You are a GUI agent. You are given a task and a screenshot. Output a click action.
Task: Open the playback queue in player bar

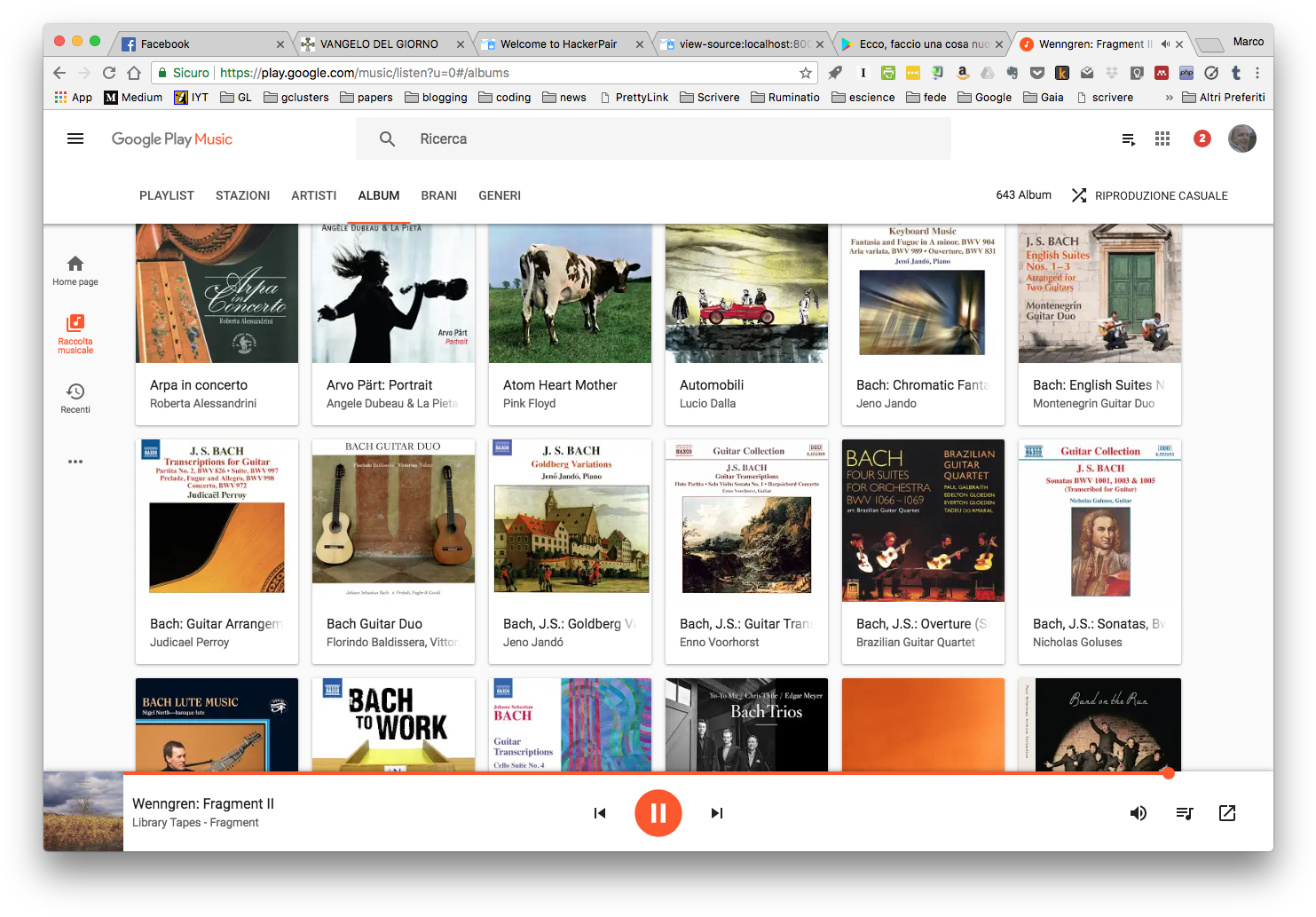pos(1185,813)
